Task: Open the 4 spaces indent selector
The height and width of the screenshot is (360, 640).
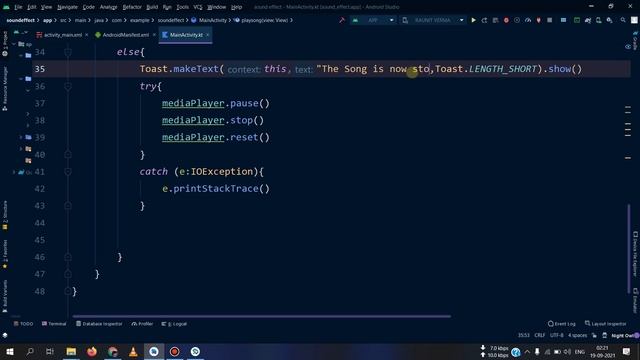Action: (x=578, y=335)
